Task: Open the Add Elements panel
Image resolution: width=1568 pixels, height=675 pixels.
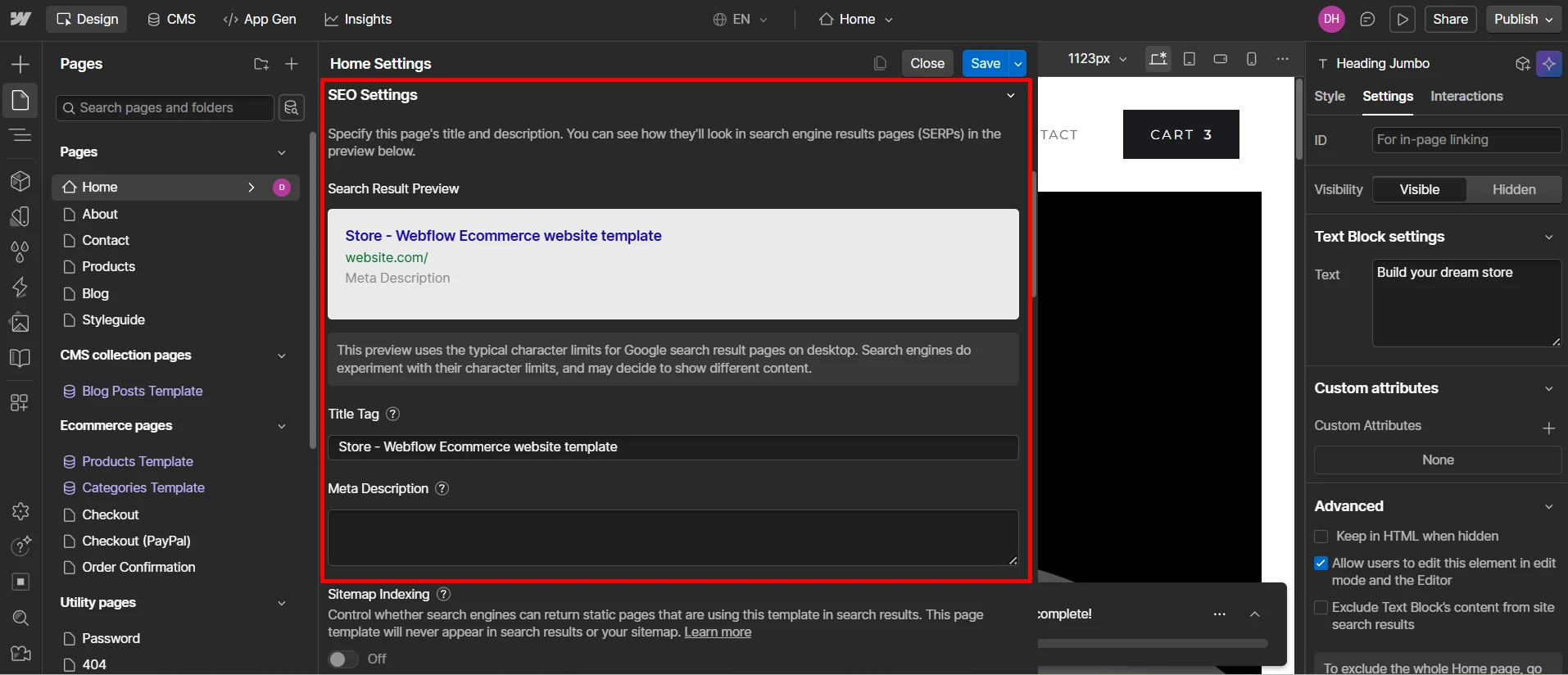Action: (20, 64)
